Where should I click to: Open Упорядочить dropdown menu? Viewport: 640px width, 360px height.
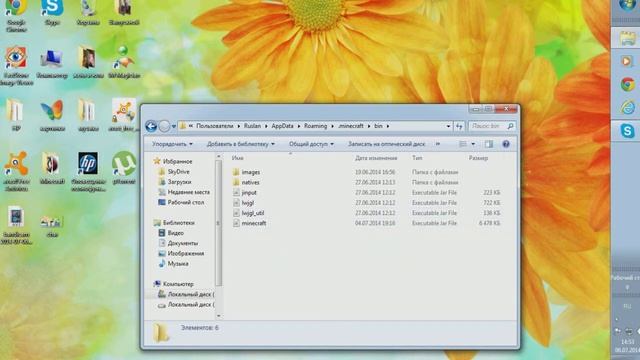click(172, 144)
